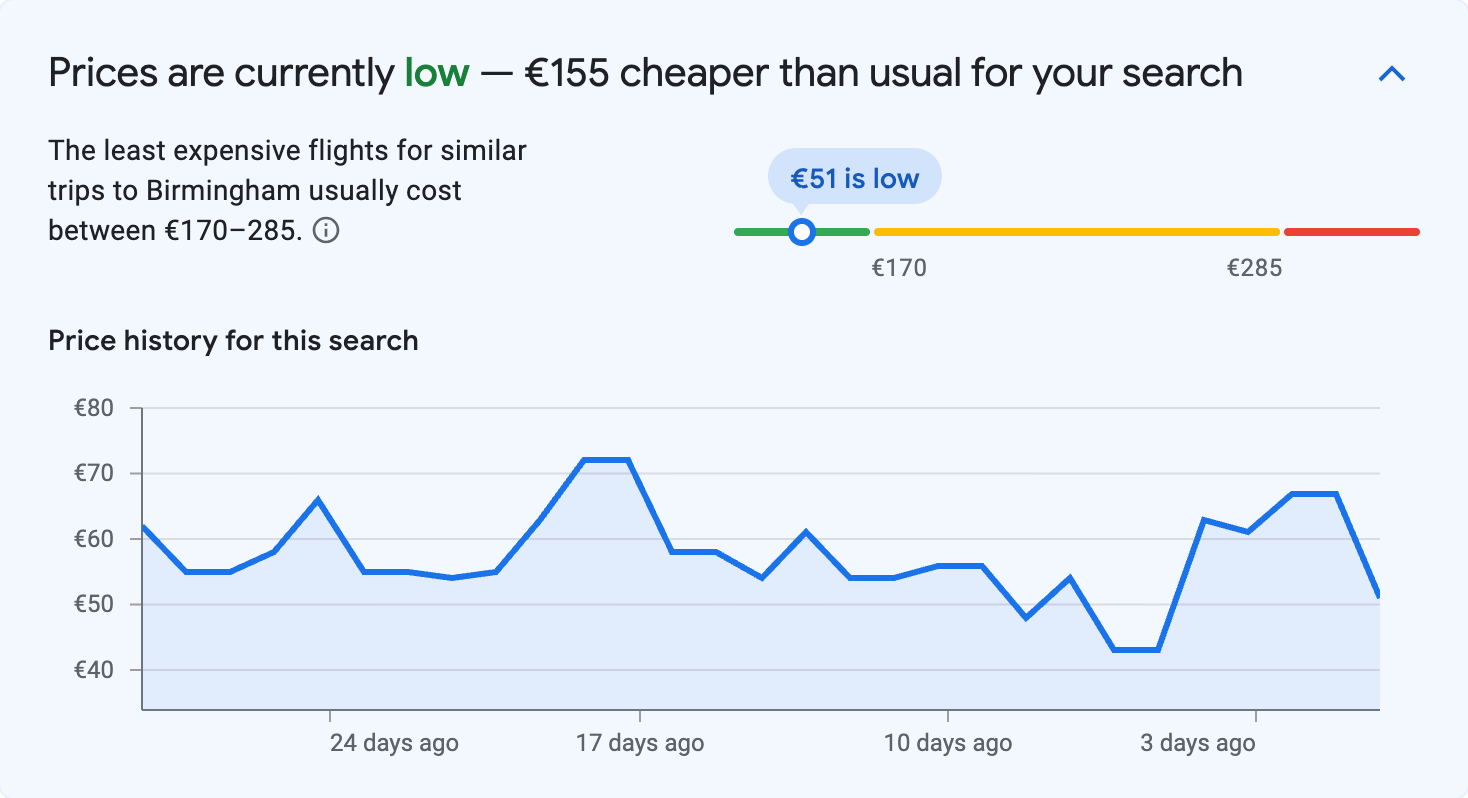Click the 24 days ago axis label
Viewport: 1468px width, 798px height.
394,743
